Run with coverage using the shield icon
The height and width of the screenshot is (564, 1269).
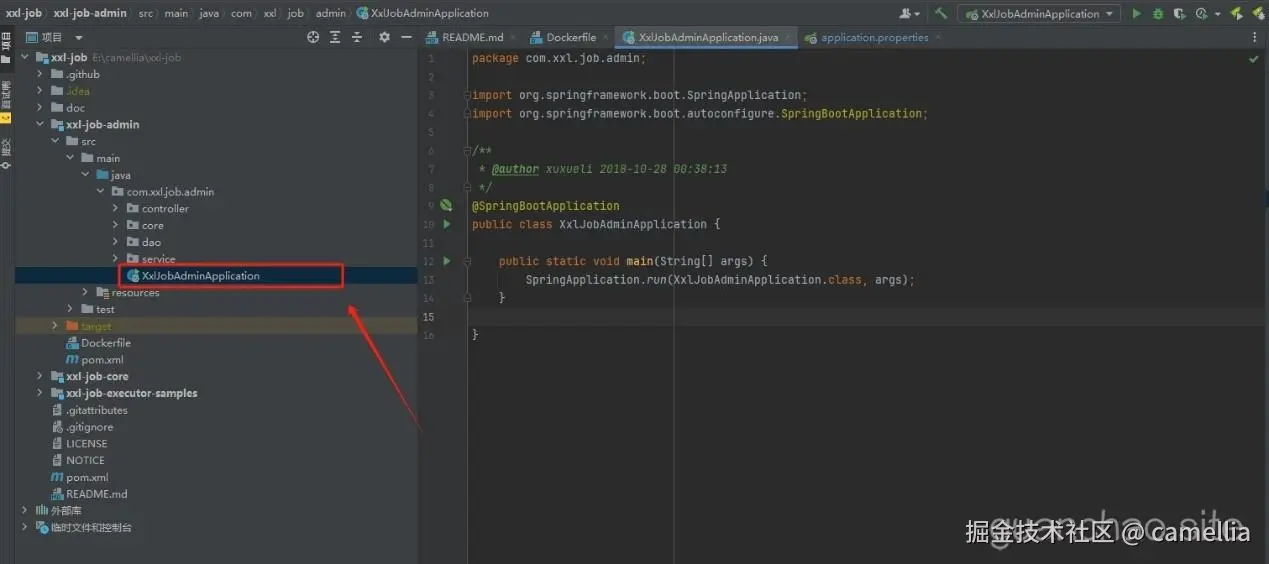[x=1179, y=14]
